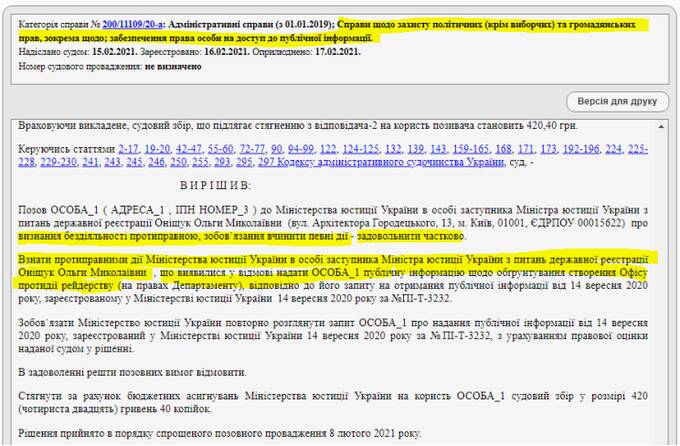The height and width of the screenshot is (446, 680).
Task: Open the article link 159-165
Action: coord(471,149)
